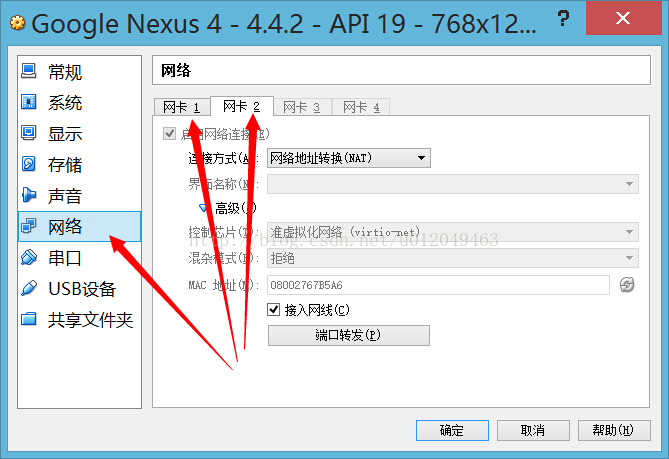Open the 显示 settings page
Viewport: 669px width, 459px height.
[79, 134]
